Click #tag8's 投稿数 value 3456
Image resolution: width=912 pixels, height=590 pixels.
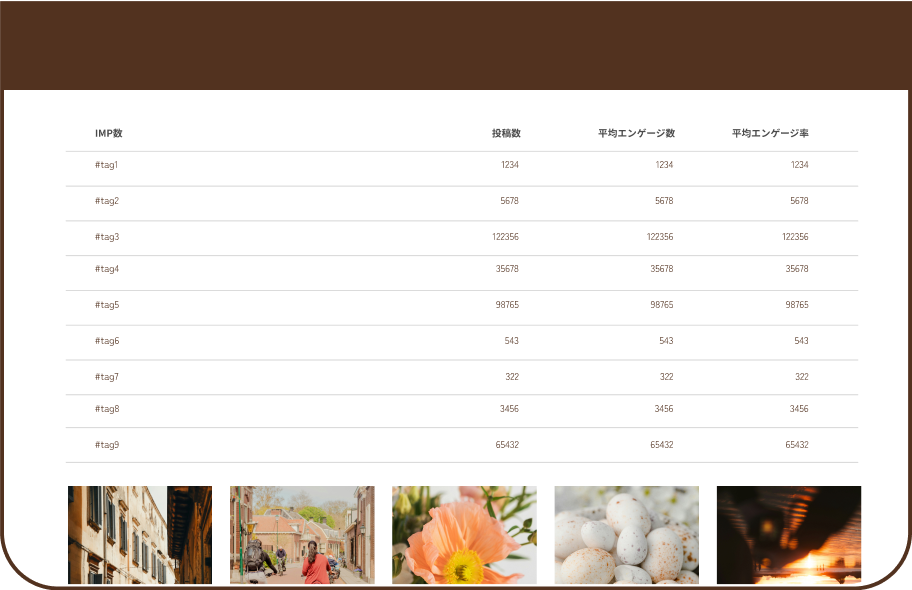510,409
